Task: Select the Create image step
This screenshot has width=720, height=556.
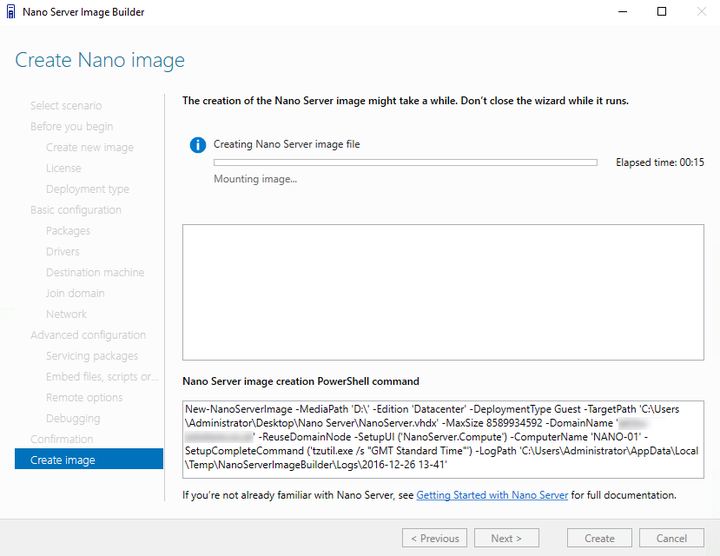Action: point(89,459)
